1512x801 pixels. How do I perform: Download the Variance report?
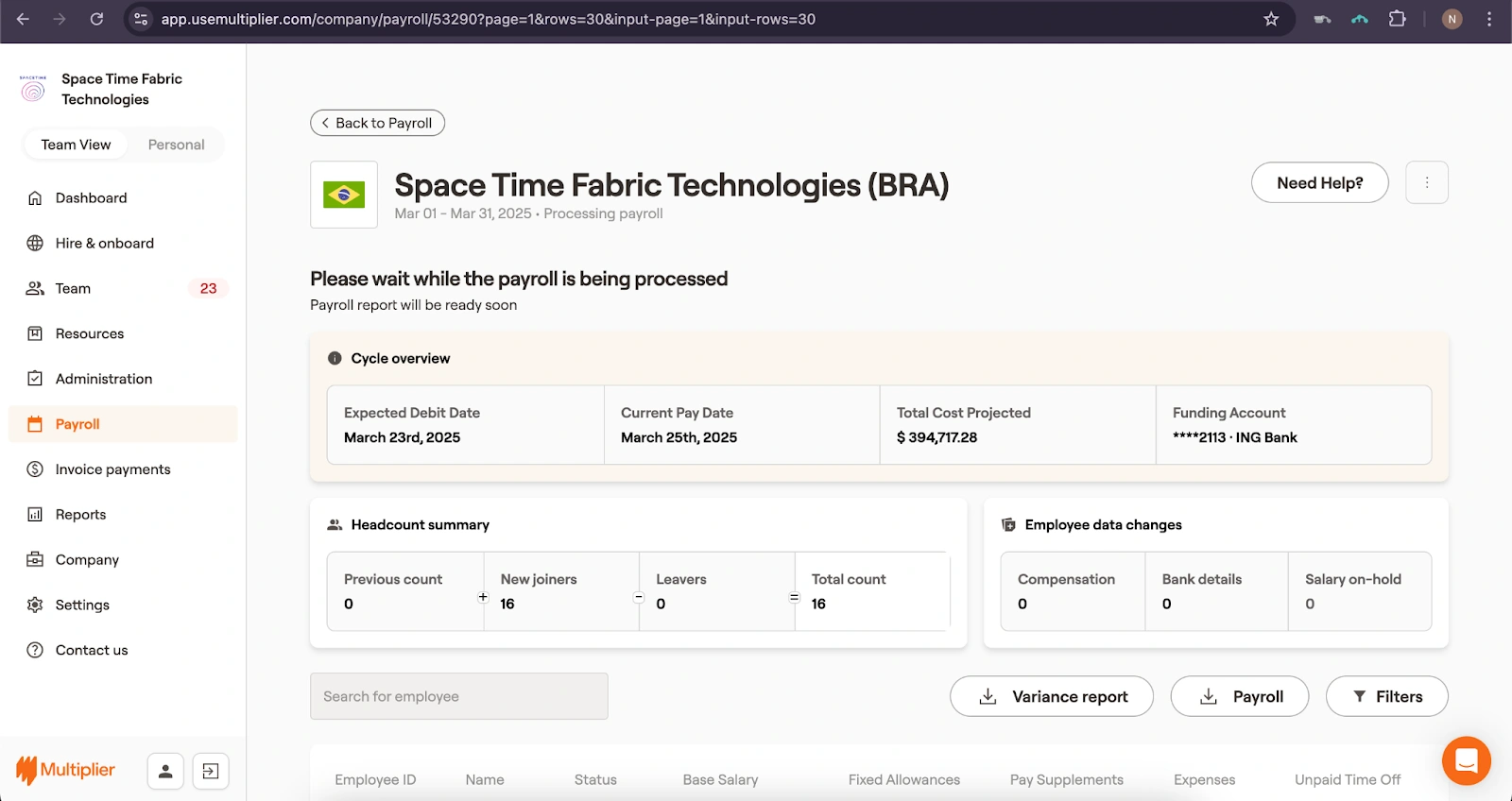click(x=1052, y=696)
